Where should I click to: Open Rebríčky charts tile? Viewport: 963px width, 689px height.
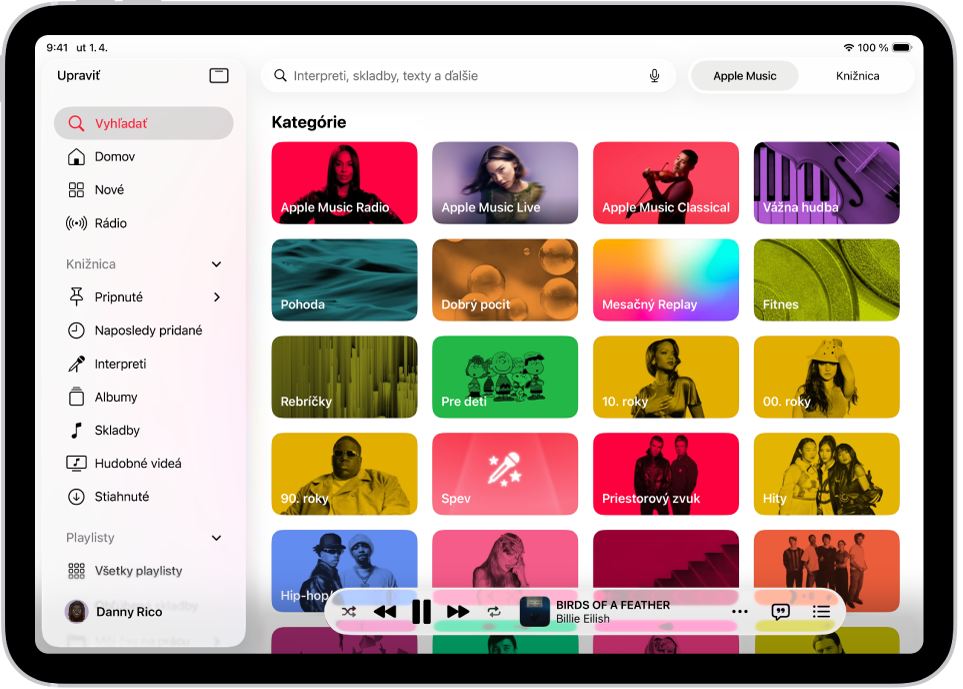tap(345, 377)
